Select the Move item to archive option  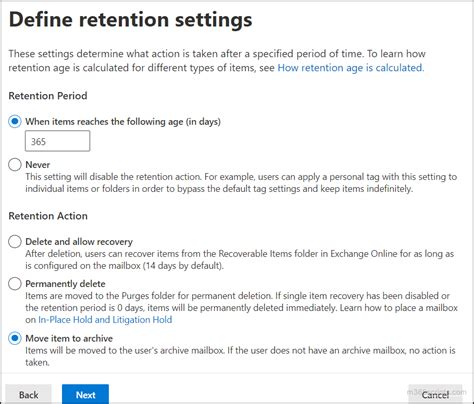tap(15, 339)
